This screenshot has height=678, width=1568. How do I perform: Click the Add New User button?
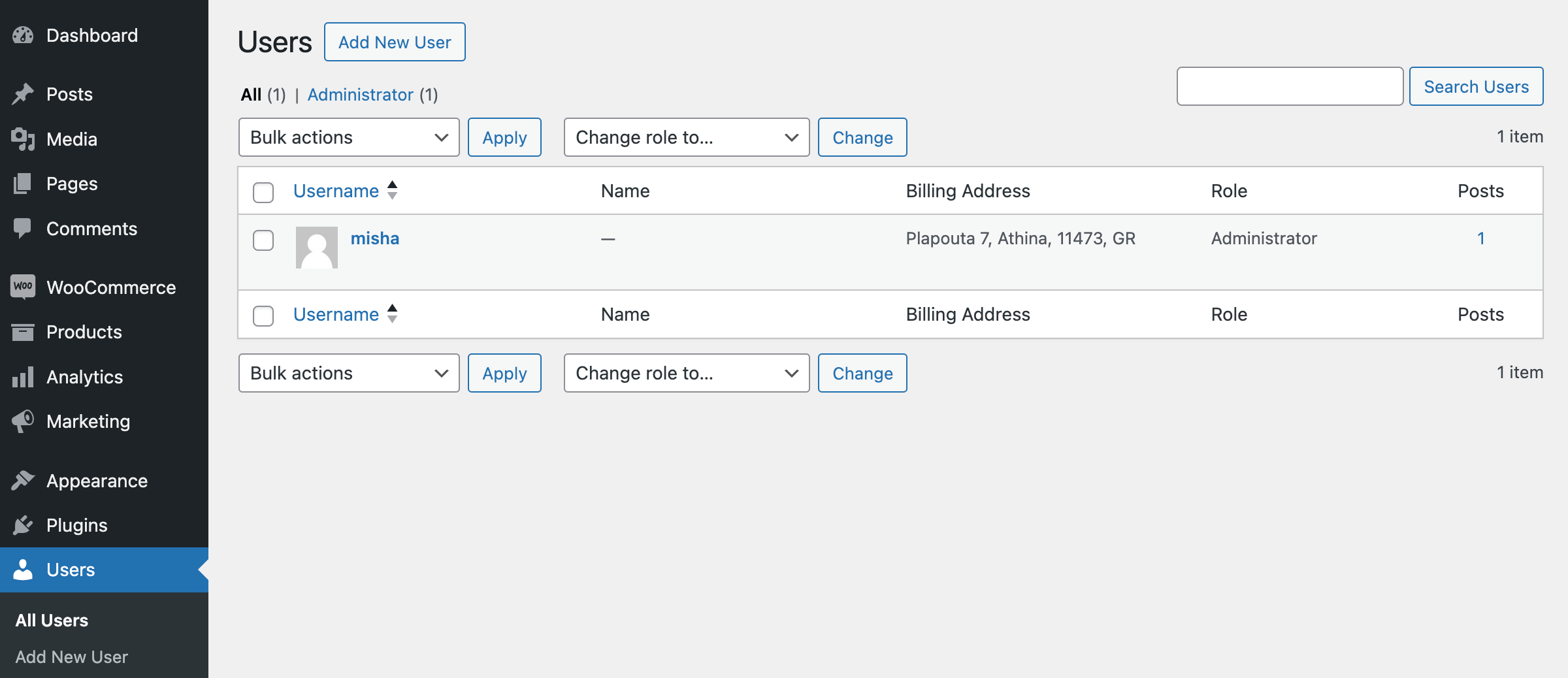click(394, 41)
